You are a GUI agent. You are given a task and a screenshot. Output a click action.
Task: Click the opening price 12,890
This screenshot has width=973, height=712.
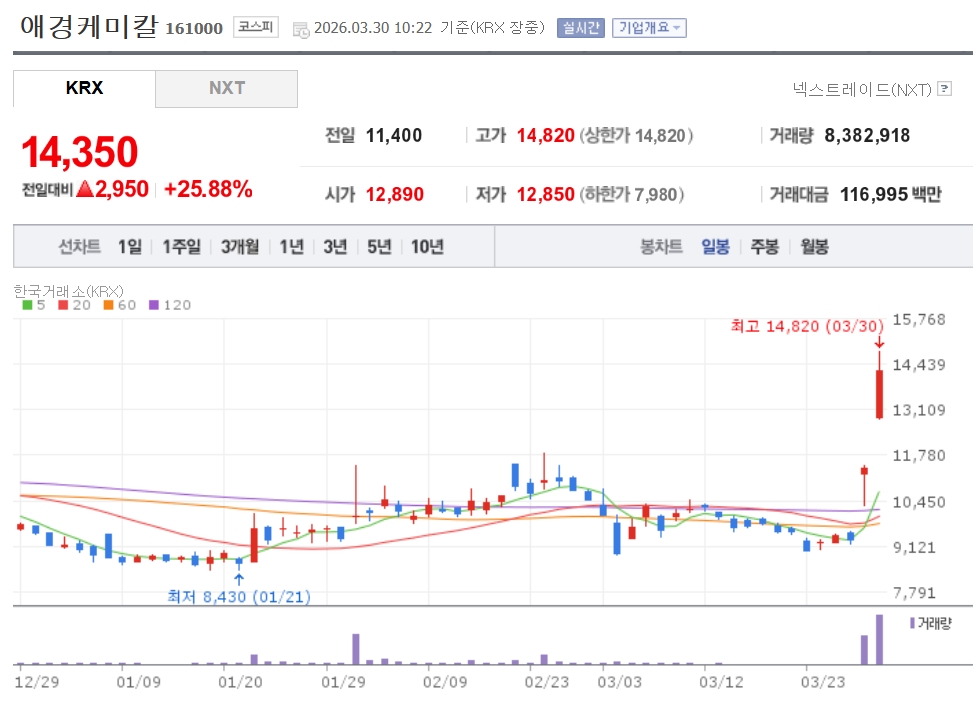395,194
